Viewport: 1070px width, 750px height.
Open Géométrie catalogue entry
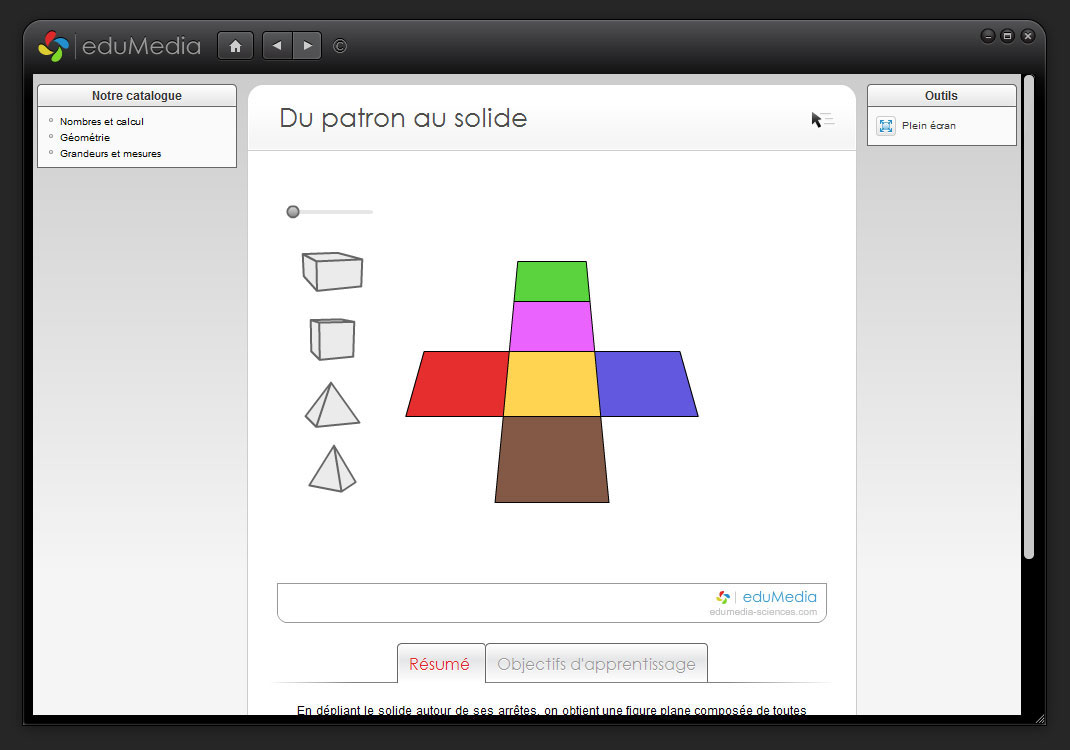pos(85,137)
